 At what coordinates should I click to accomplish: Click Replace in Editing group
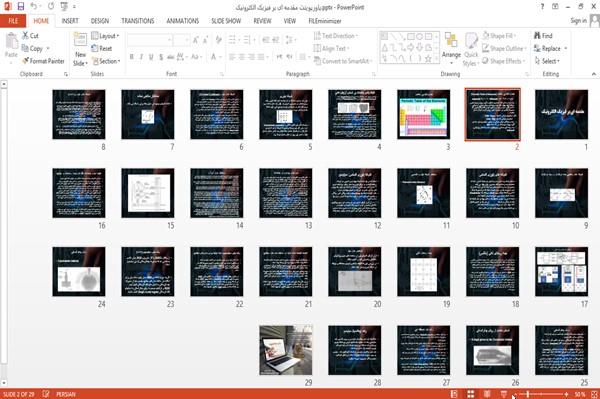[550, 49]
